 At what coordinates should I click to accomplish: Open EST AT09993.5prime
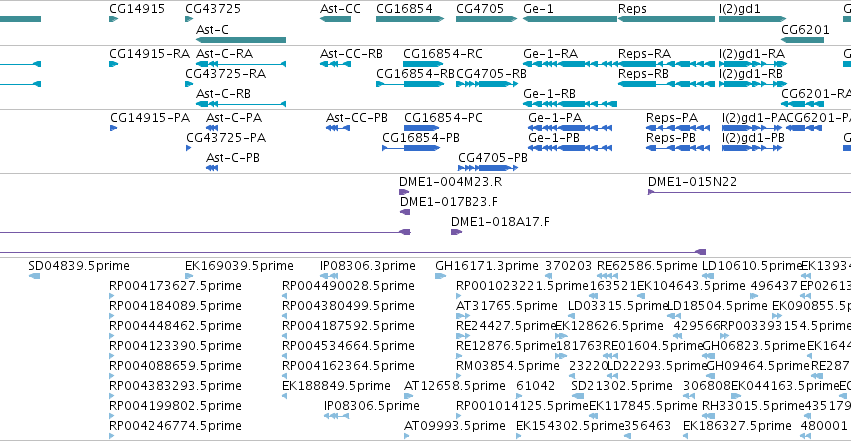point(455,426)
